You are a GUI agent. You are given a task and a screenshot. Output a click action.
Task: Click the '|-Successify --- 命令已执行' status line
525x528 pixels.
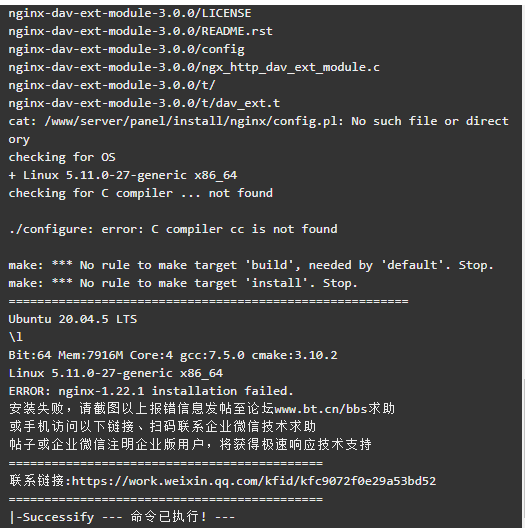pyautogui.click(x=122, y=517)
